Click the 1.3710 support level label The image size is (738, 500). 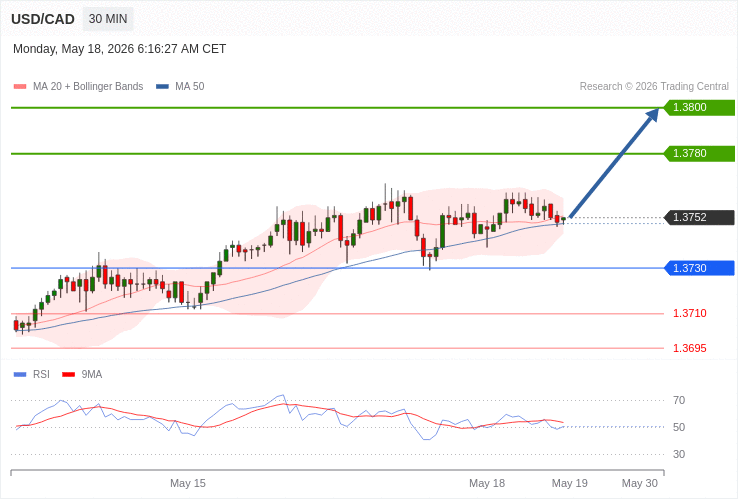(x=690, y=314)
